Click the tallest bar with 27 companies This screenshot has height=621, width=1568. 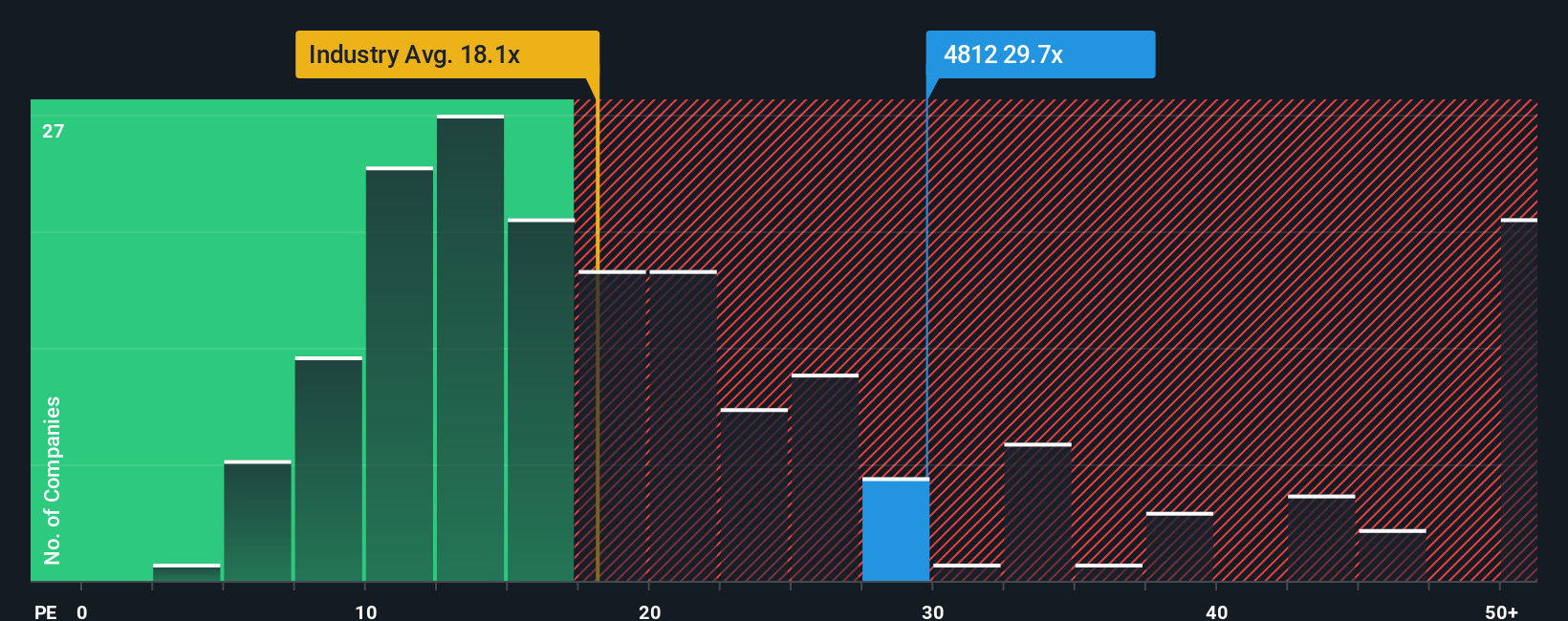[x=470, y=348]
